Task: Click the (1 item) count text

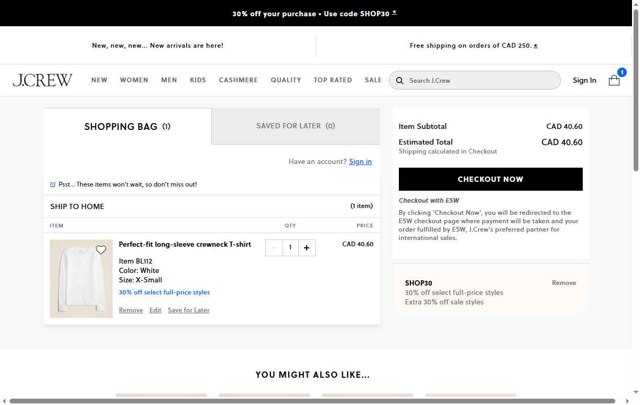Action: coord(362,206)
